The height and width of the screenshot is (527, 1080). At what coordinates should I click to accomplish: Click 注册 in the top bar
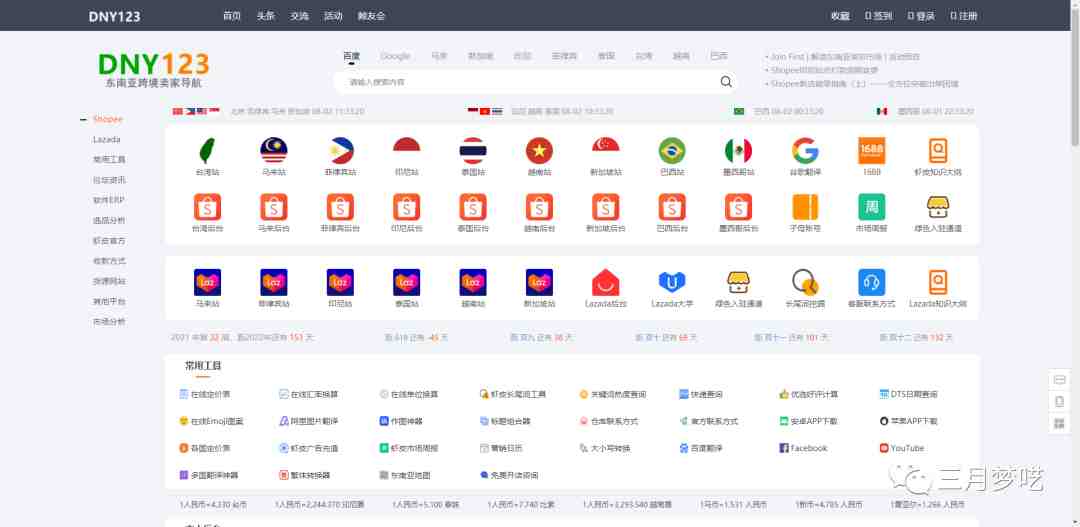[964, 16]
